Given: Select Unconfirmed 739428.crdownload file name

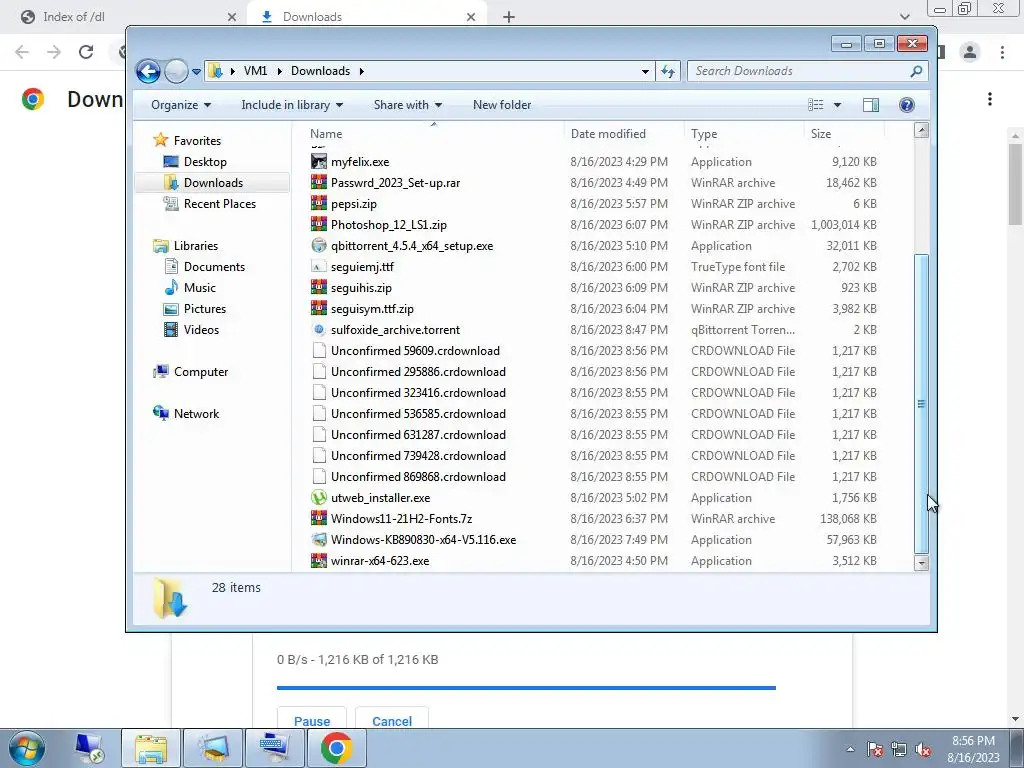Looking at the screenshot, I should pos(419,456).
